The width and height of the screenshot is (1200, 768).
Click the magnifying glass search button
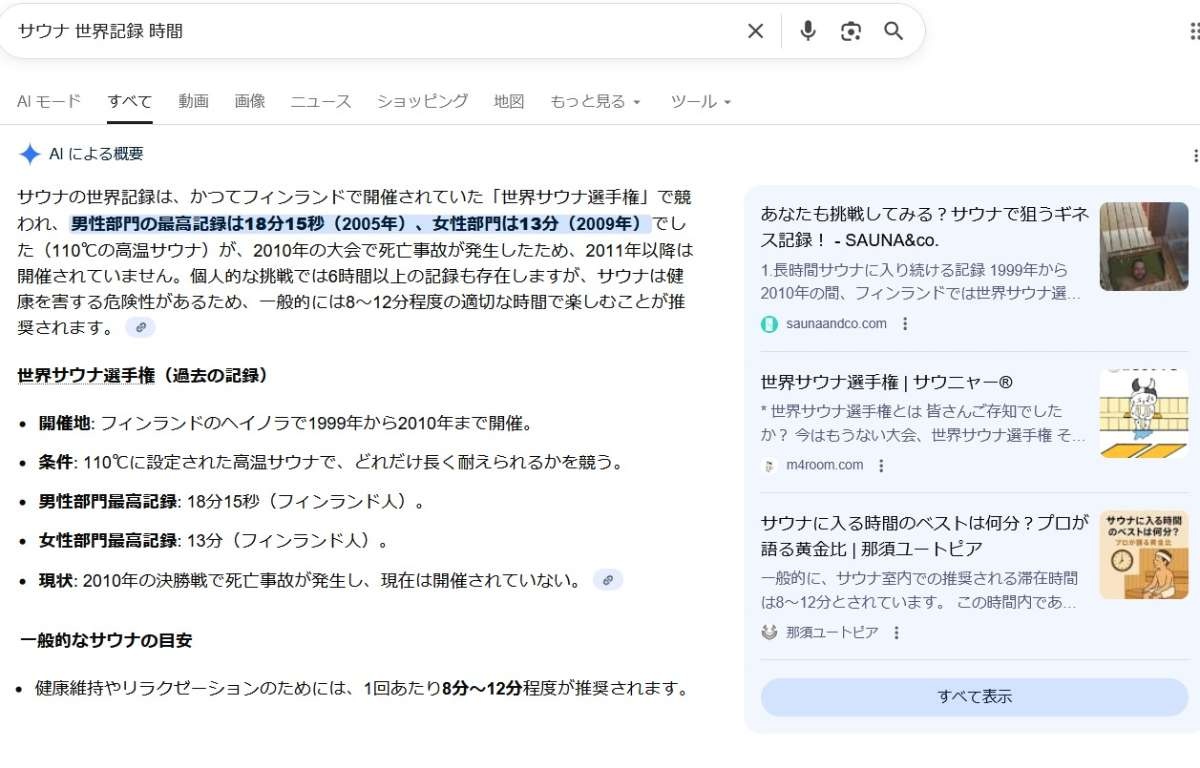tap(893, 31)
